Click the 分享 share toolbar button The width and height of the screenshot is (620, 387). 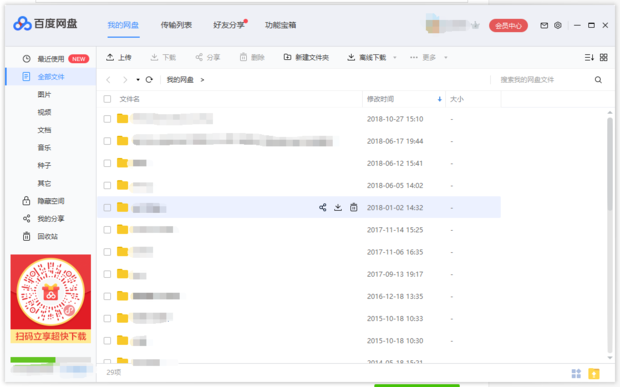pos(208,58)
